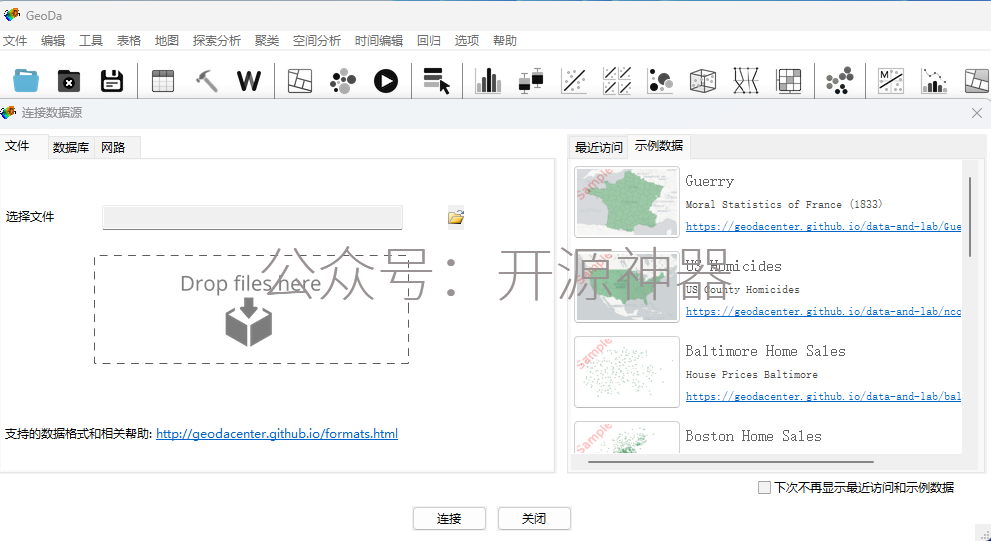This screenshot has width=991, height=541.
Task: Switch to the 文件 data source tab
Action: tap(24, 146)
